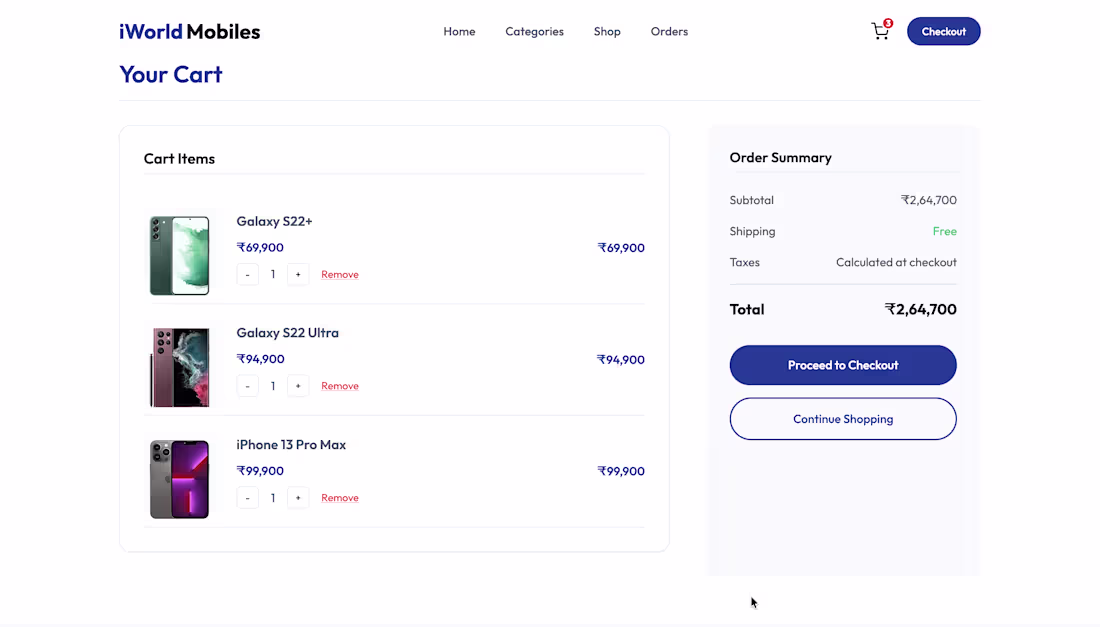Viewport: 1100px width, 627px height.
Task: Navigate to the Shop page
Action: pos(607,32)
